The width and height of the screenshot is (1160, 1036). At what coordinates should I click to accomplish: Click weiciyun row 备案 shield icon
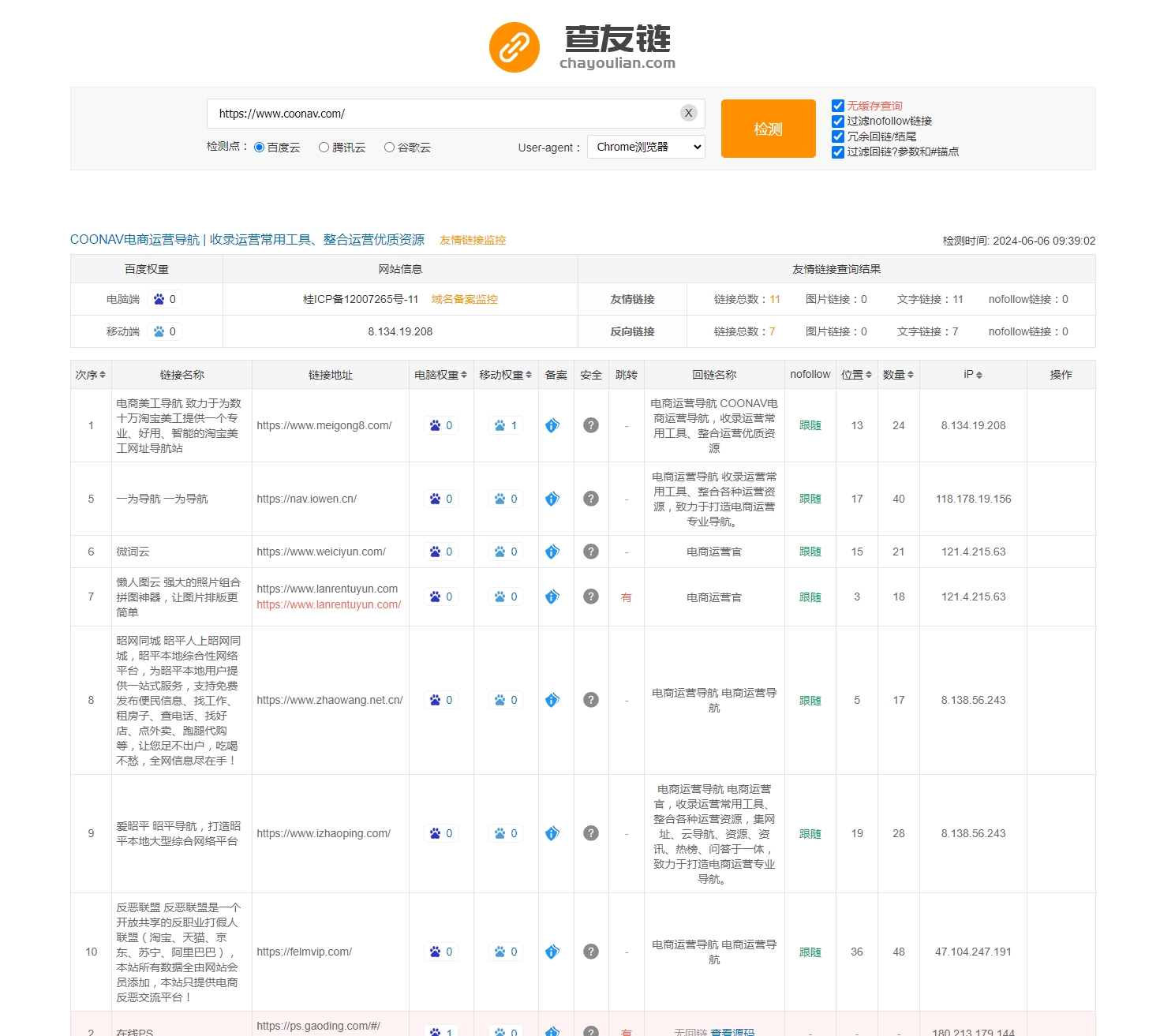tap(552, 552)
